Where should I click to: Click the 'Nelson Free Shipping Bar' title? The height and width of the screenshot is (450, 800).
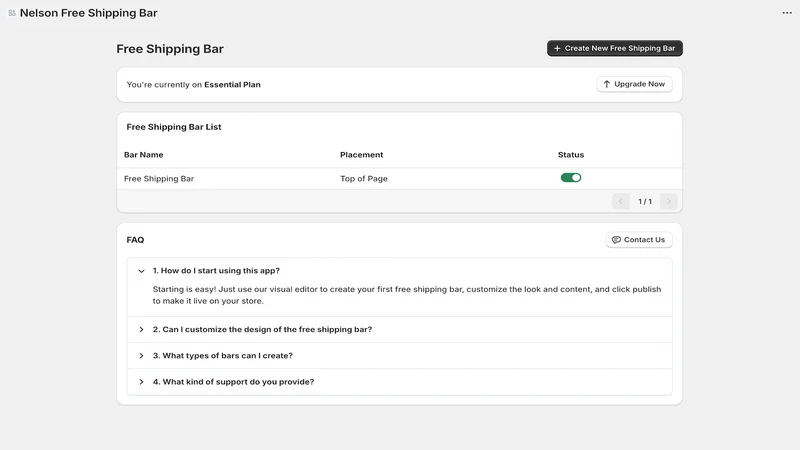89,13
